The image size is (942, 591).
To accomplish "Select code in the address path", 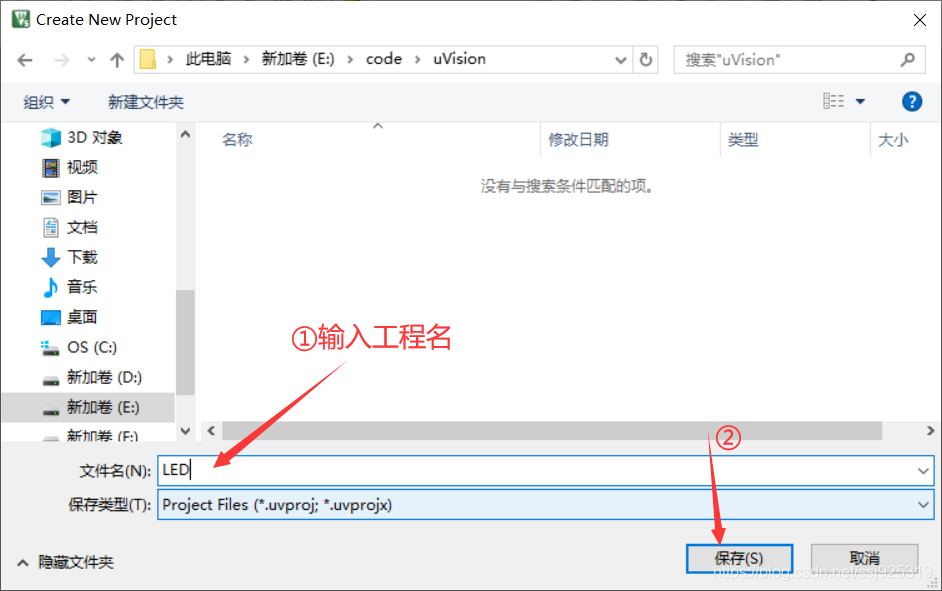I will [384, 59].
